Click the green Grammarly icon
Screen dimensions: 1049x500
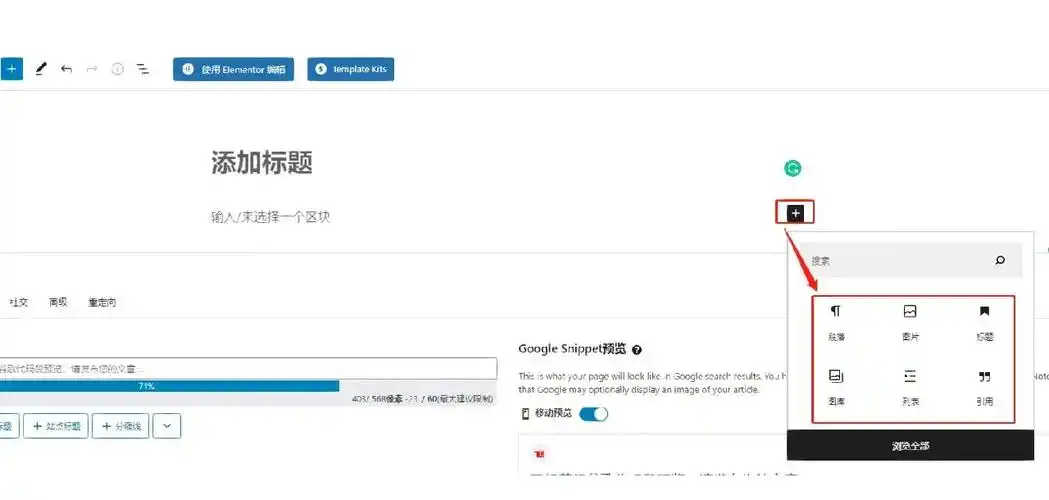[793, 169]
